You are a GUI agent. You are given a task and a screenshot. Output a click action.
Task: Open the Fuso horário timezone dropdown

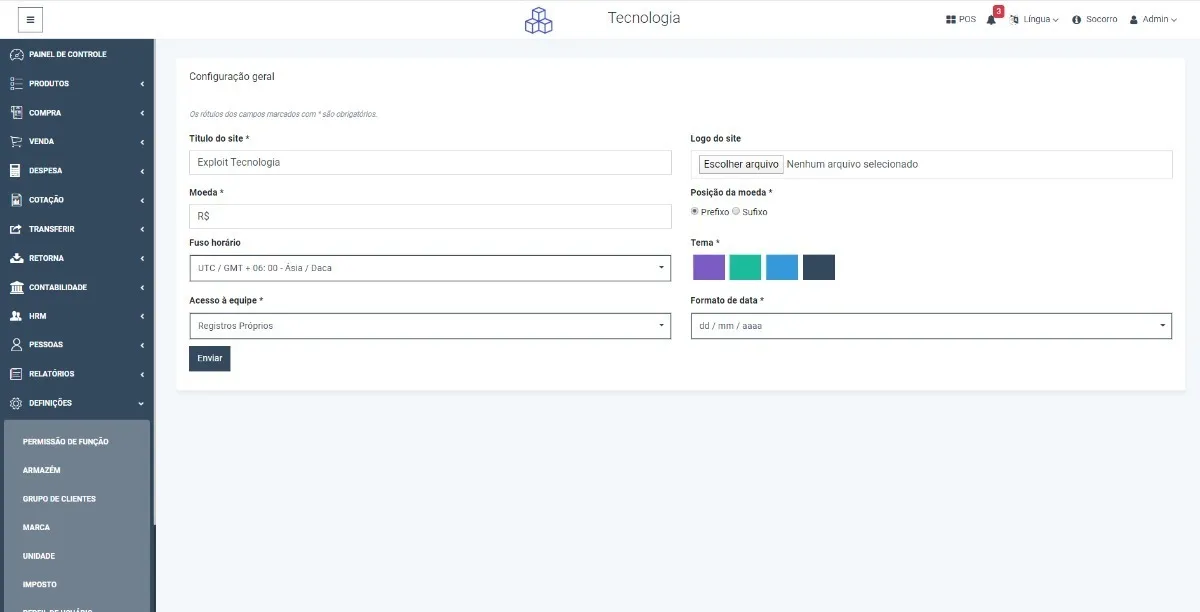click(430, 268)
